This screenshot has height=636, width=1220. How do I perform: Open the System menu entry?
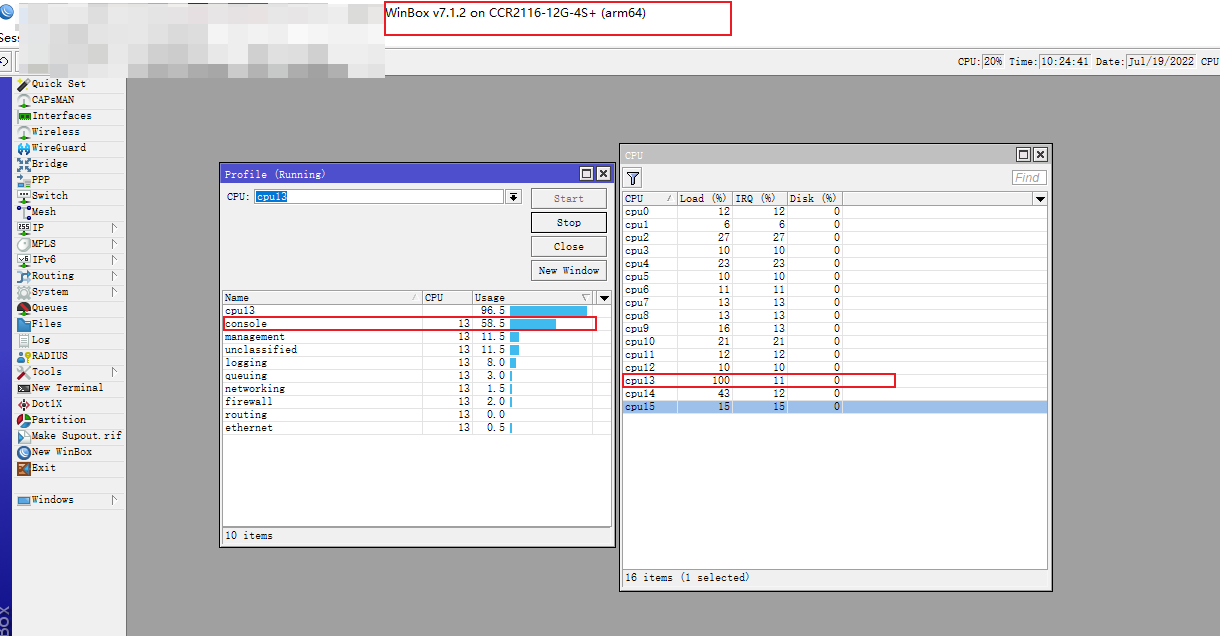point(50,292)
